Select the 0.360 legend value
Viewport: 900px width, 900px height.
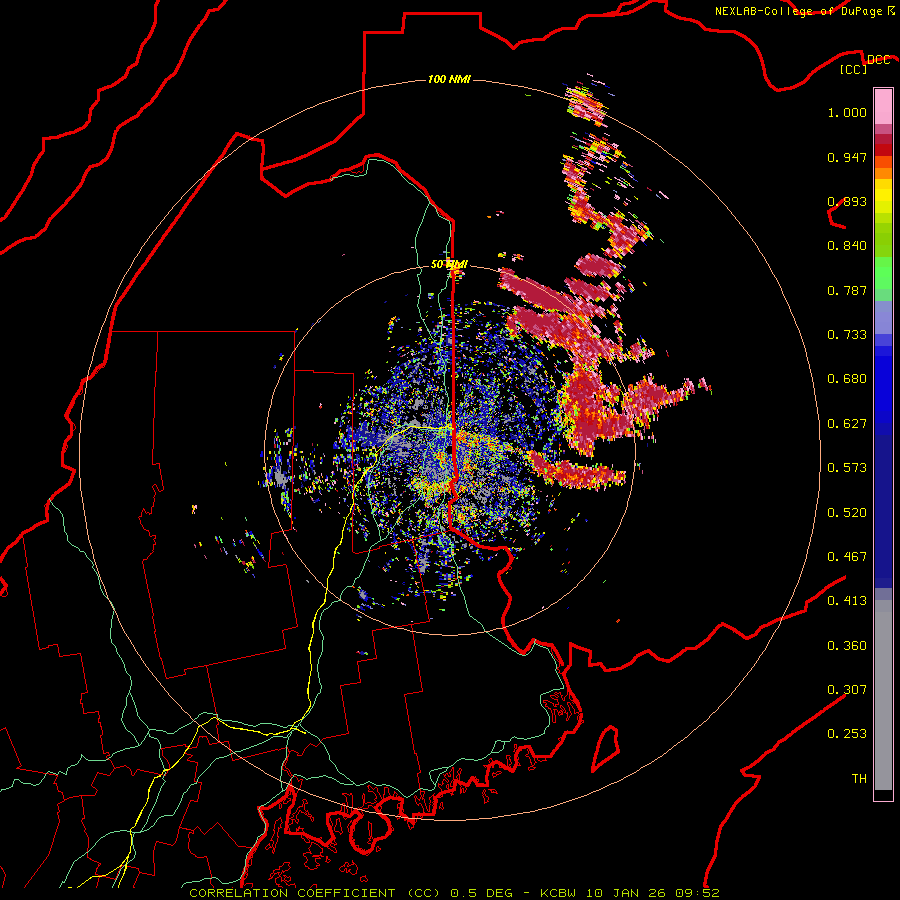coord(847,646)
